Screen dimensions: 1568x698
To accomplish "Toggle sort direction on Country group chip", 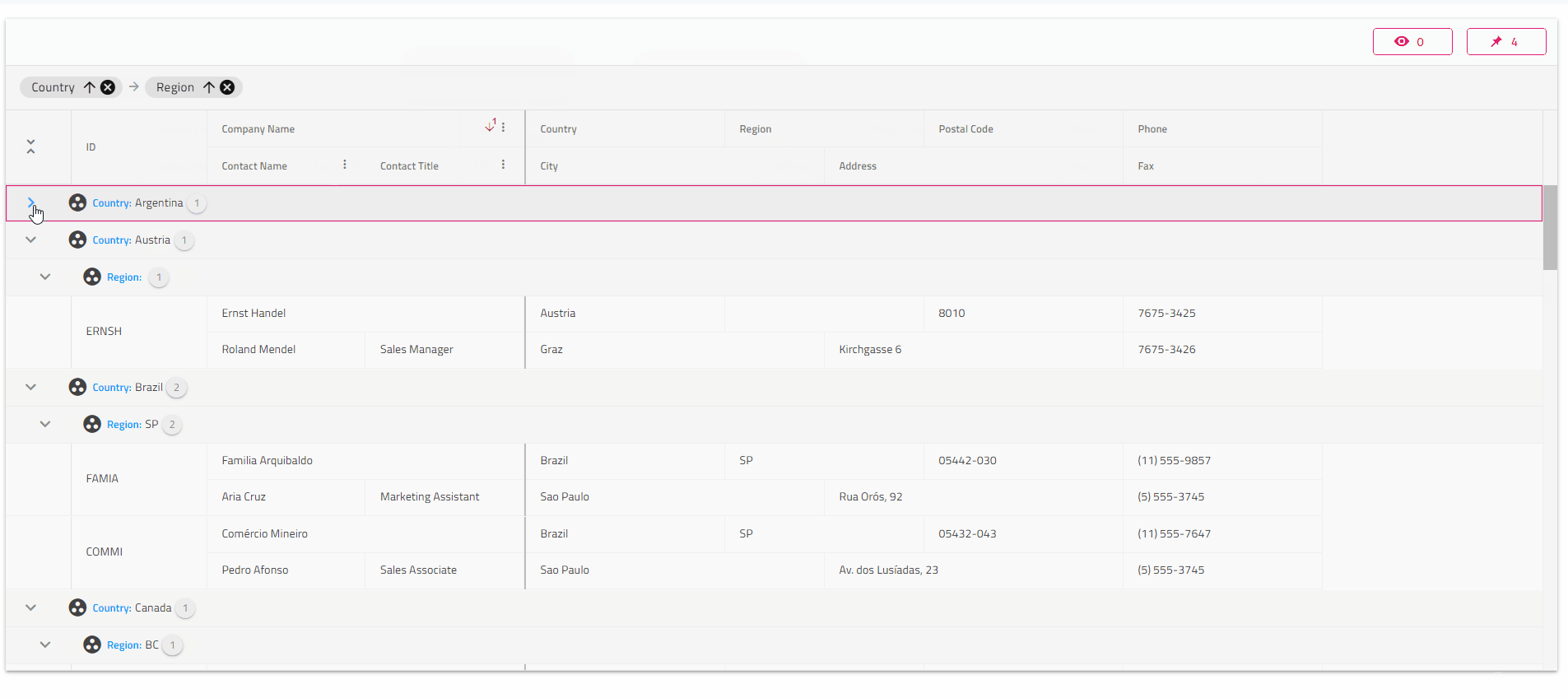I will coord(90,87).
